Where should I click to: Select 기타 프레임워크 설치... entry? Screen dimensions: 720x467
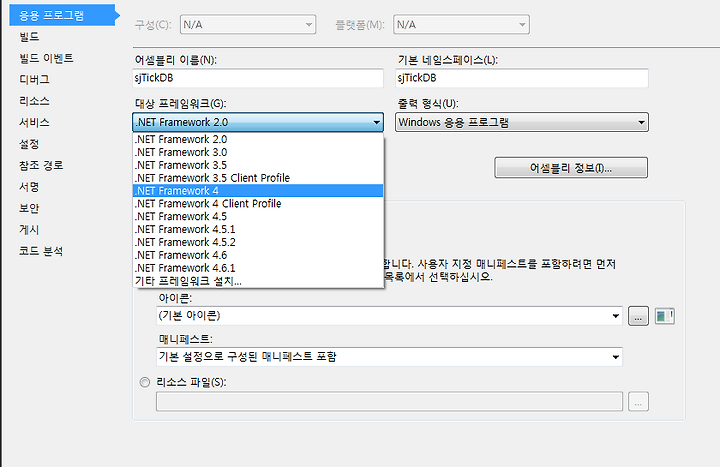pyautogui.click(x=258, y=281)
